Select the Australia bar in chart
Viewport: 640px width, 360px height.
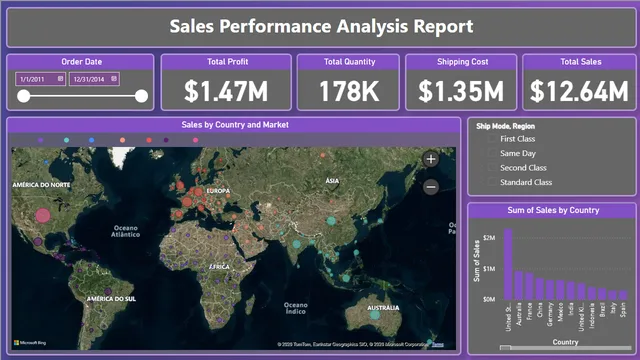click(x=518, y=285)
